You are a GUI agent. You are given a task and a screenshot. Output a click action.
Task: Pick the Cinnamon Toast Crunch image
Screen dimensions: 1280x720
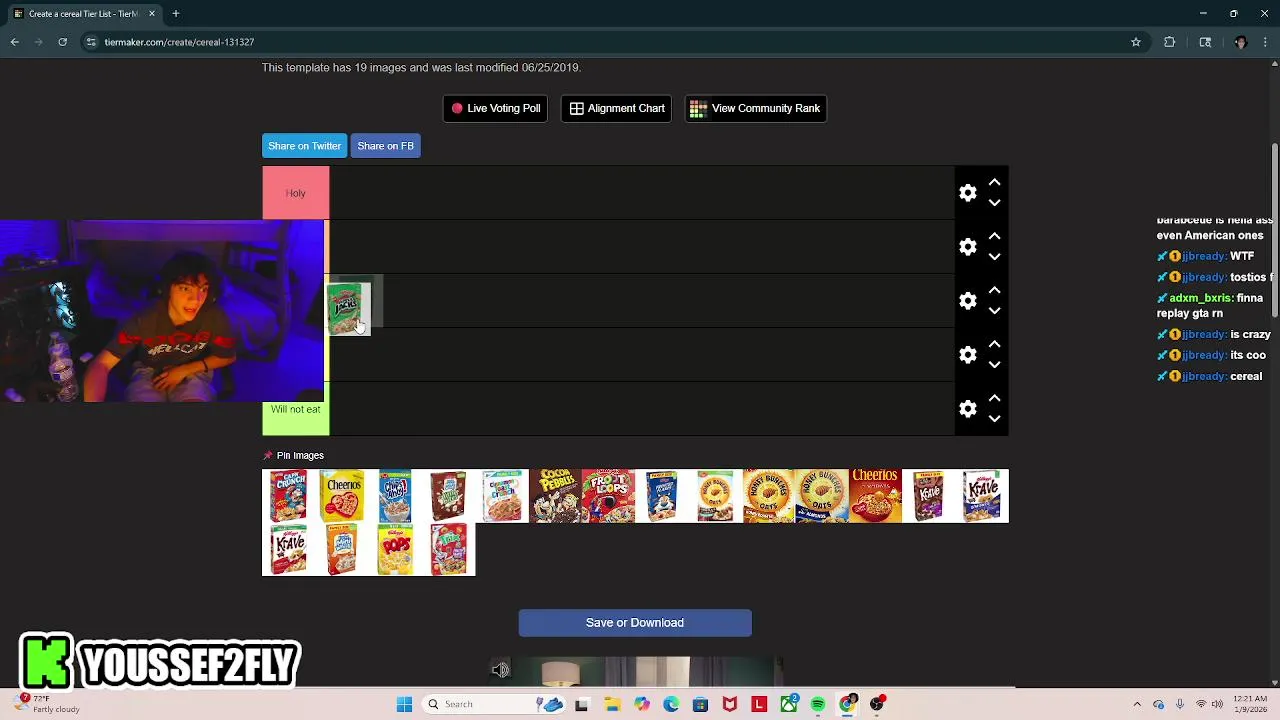click(502, 496)
